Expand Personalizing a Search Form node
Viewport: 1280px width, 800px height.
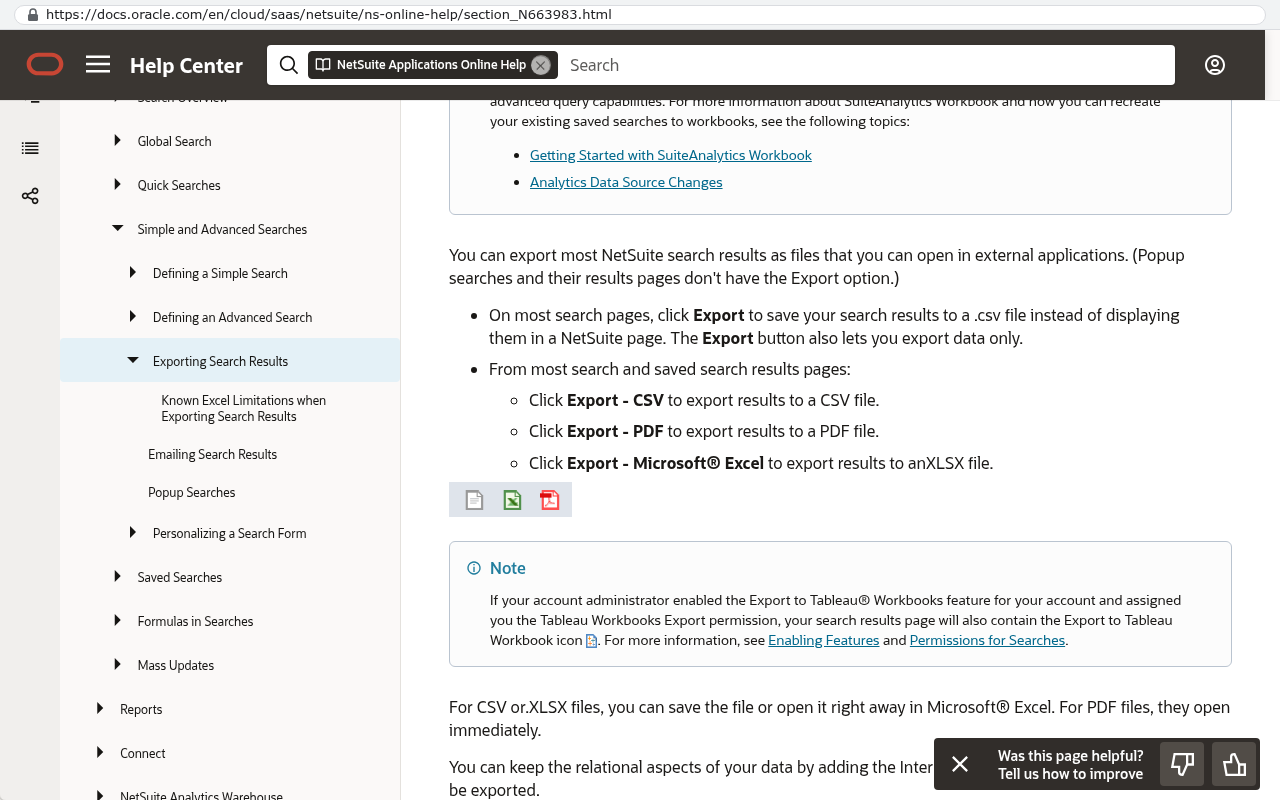point(133,533)
